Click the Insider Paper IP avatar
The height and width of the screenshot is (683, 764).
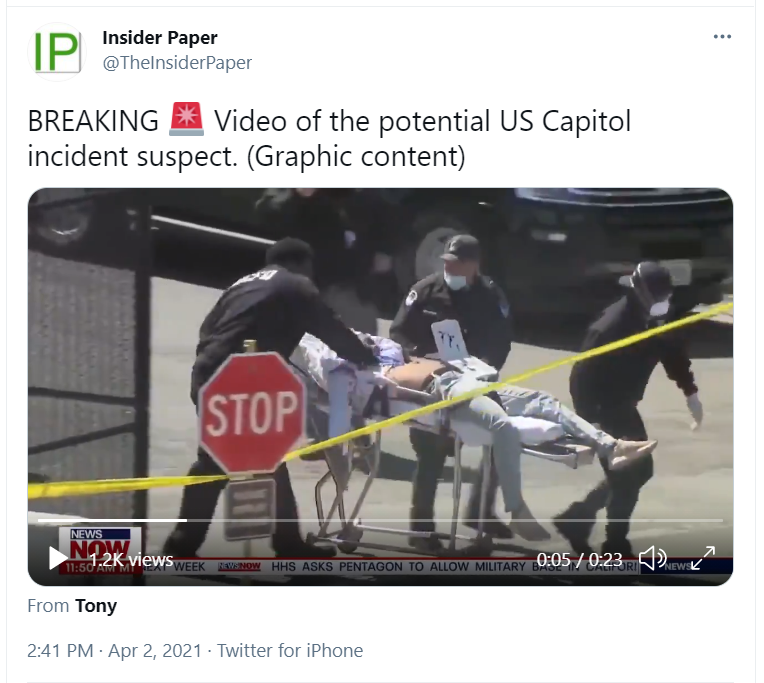tap(57, 52)
